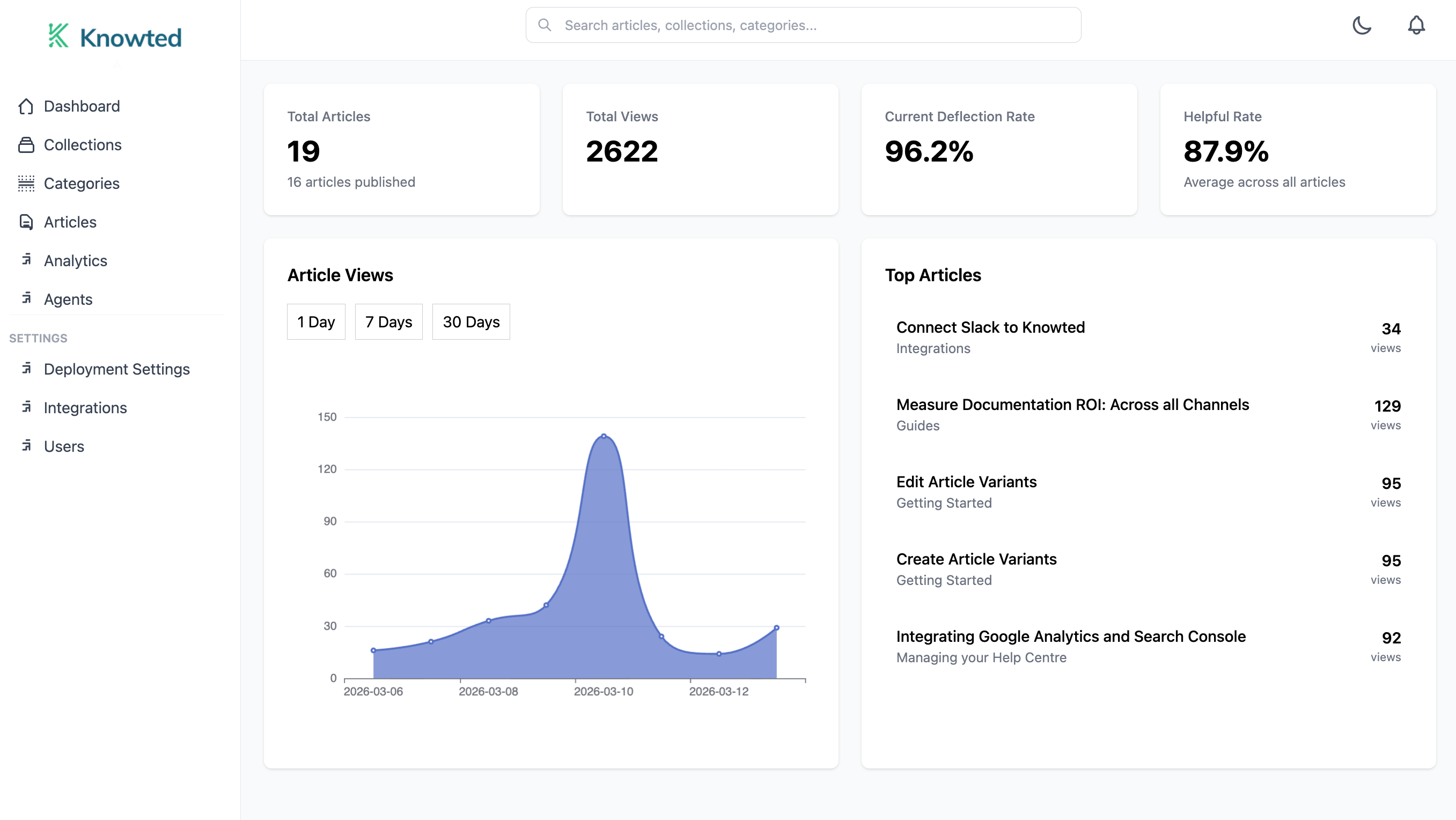Open the Connect Slack to Knowted article

pos(990,327)
